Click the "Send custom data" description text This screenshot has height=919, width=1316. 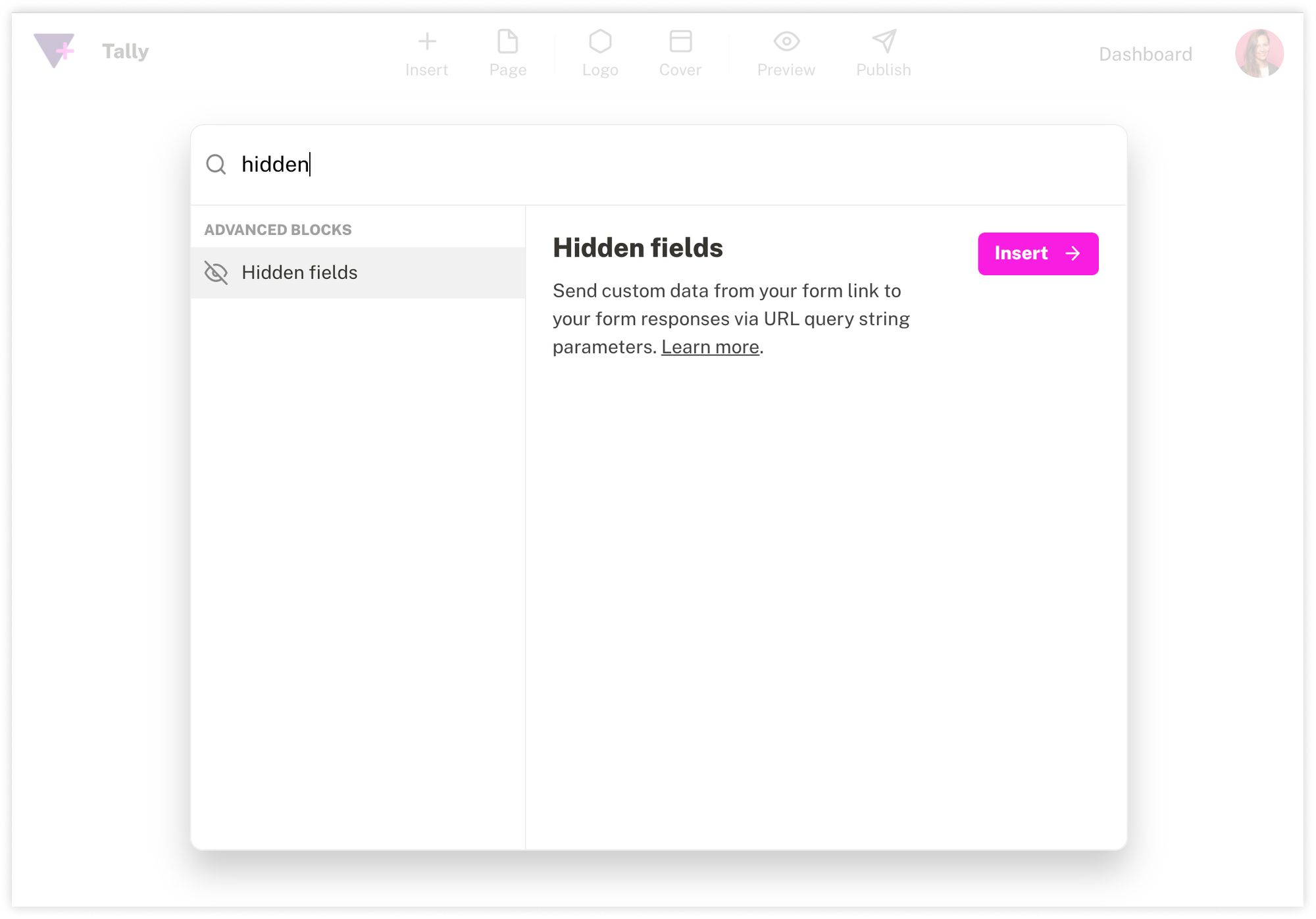pyautogui.click(x=730, y=319)
